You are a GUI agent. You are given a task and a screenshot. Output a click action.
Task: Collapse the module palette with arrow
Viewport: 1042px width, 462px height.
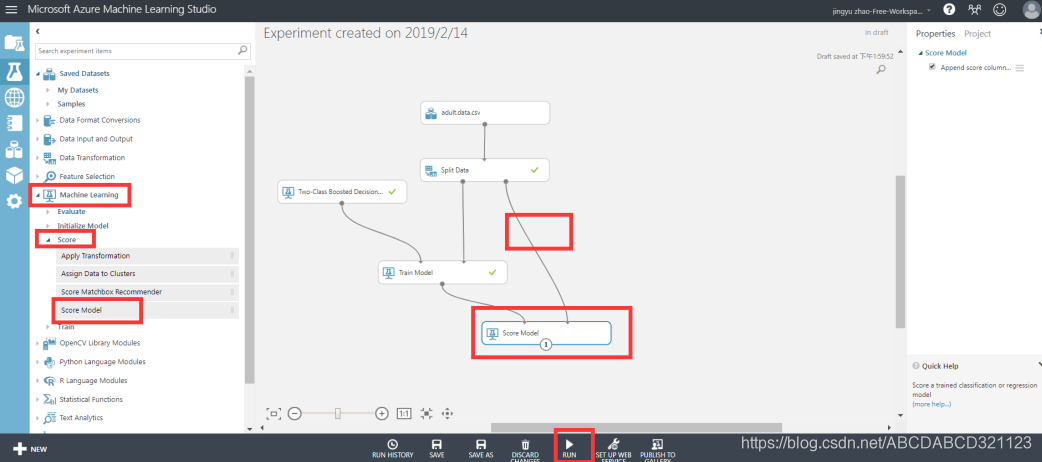point(38,31)
